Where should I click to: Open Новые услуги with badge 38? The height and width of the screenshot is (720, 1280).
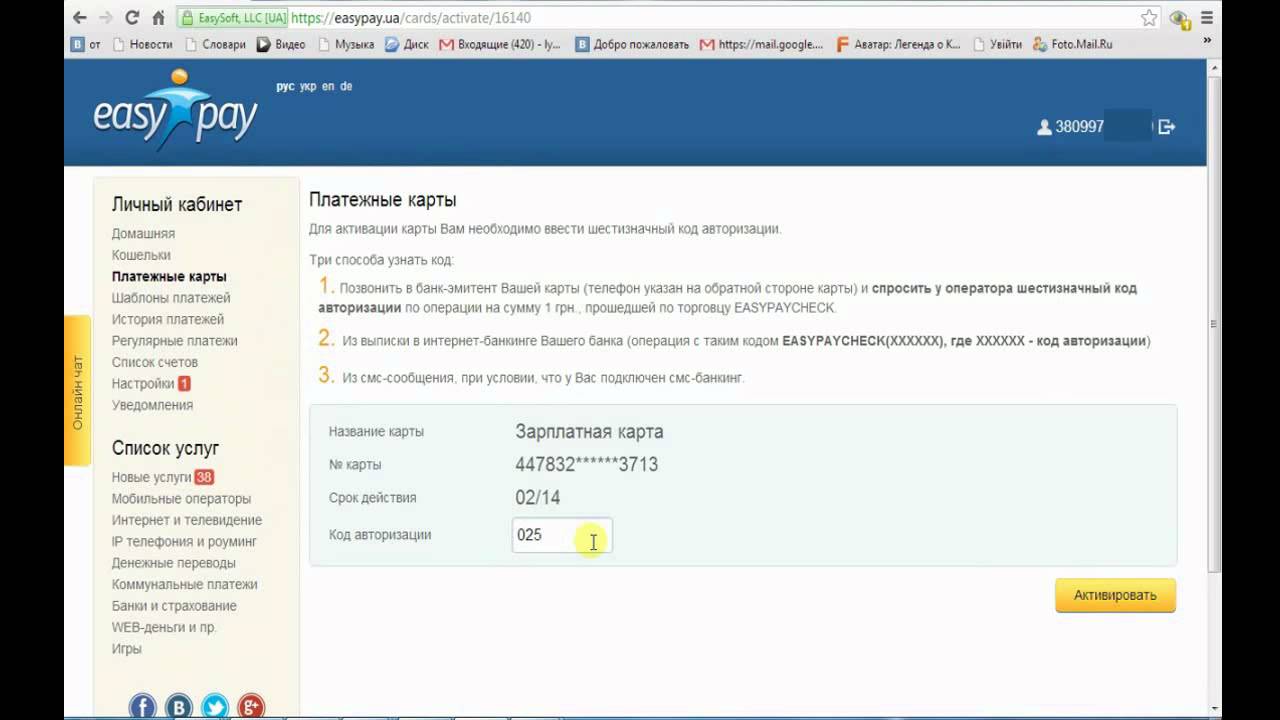(163, 477)
